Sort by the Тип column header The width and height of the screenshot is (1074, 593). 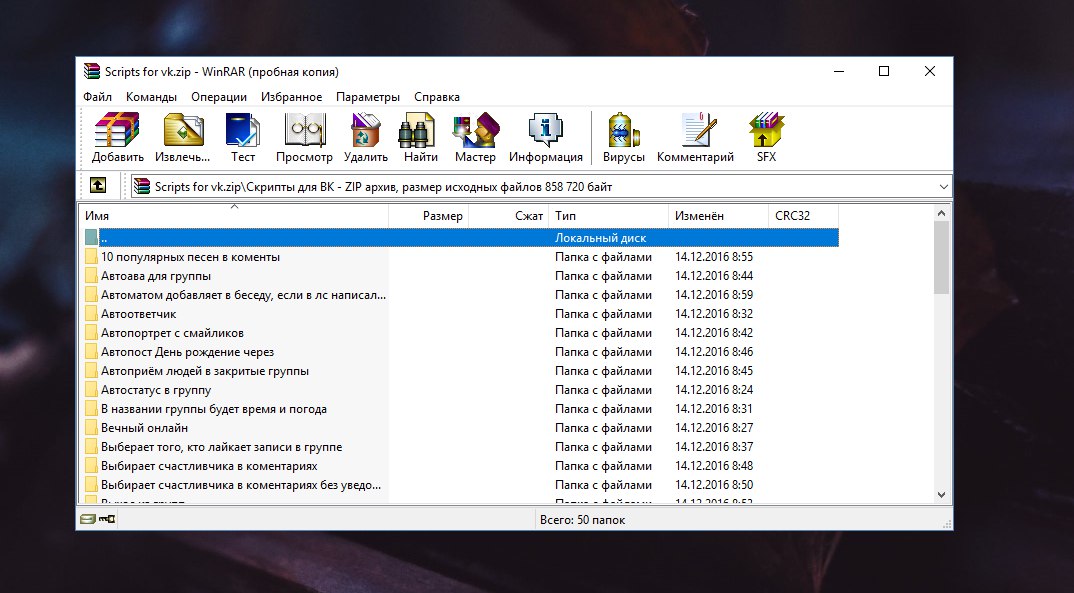pyautogui.click(x=608, y=216)
